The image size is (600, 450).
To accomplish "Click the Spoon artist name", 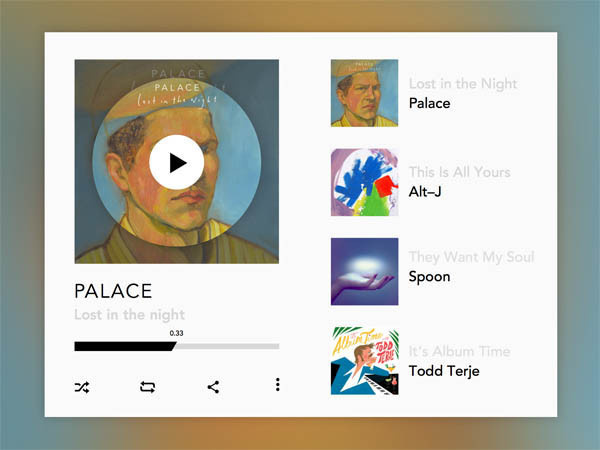I will click(429, 277).
